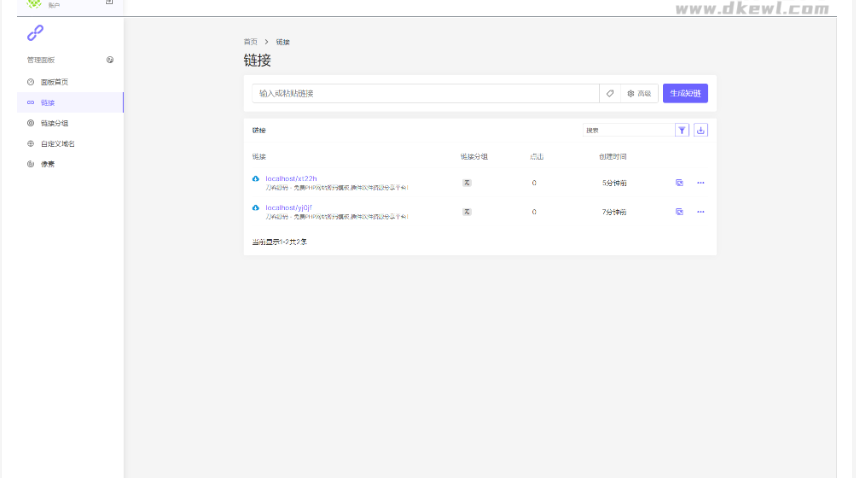Click the tag icon beside the link input
The image size is (856, 478).
pos(610,93)
